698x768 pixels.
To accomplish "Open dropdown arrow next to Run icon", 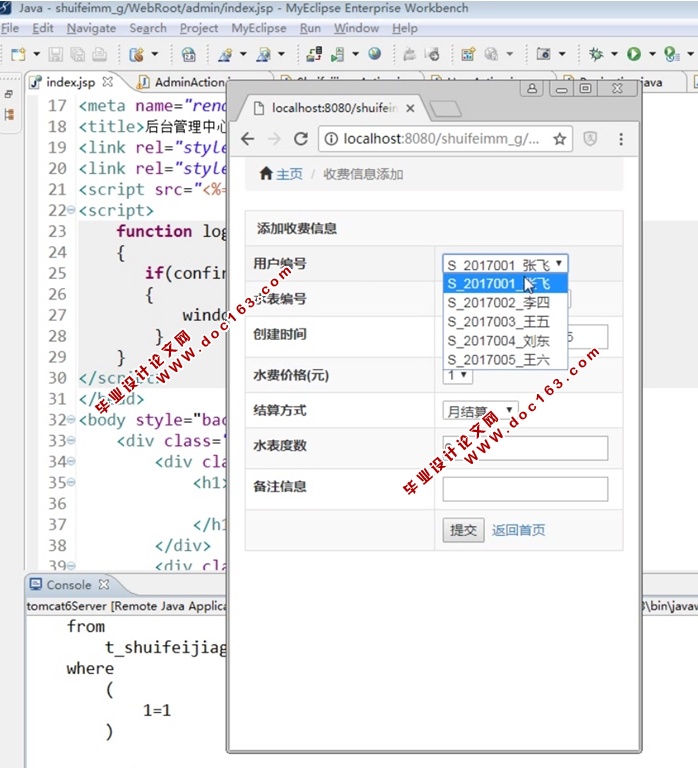I will 652,54.
